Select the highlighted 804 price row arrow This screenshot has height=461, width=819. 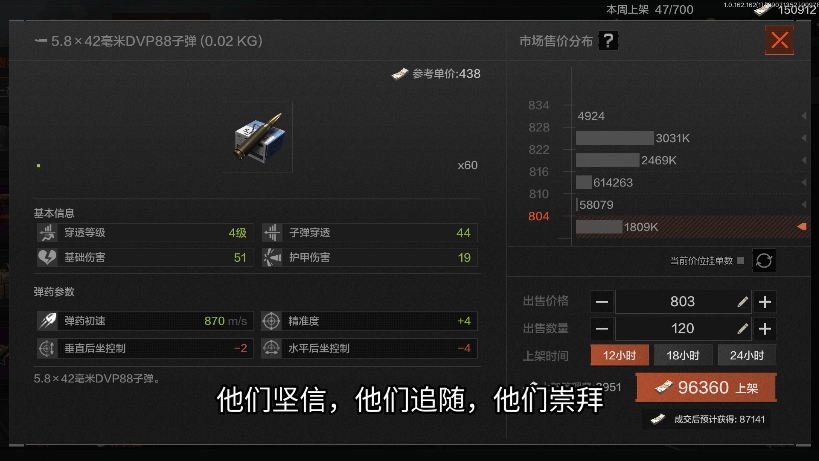(802, 227)
